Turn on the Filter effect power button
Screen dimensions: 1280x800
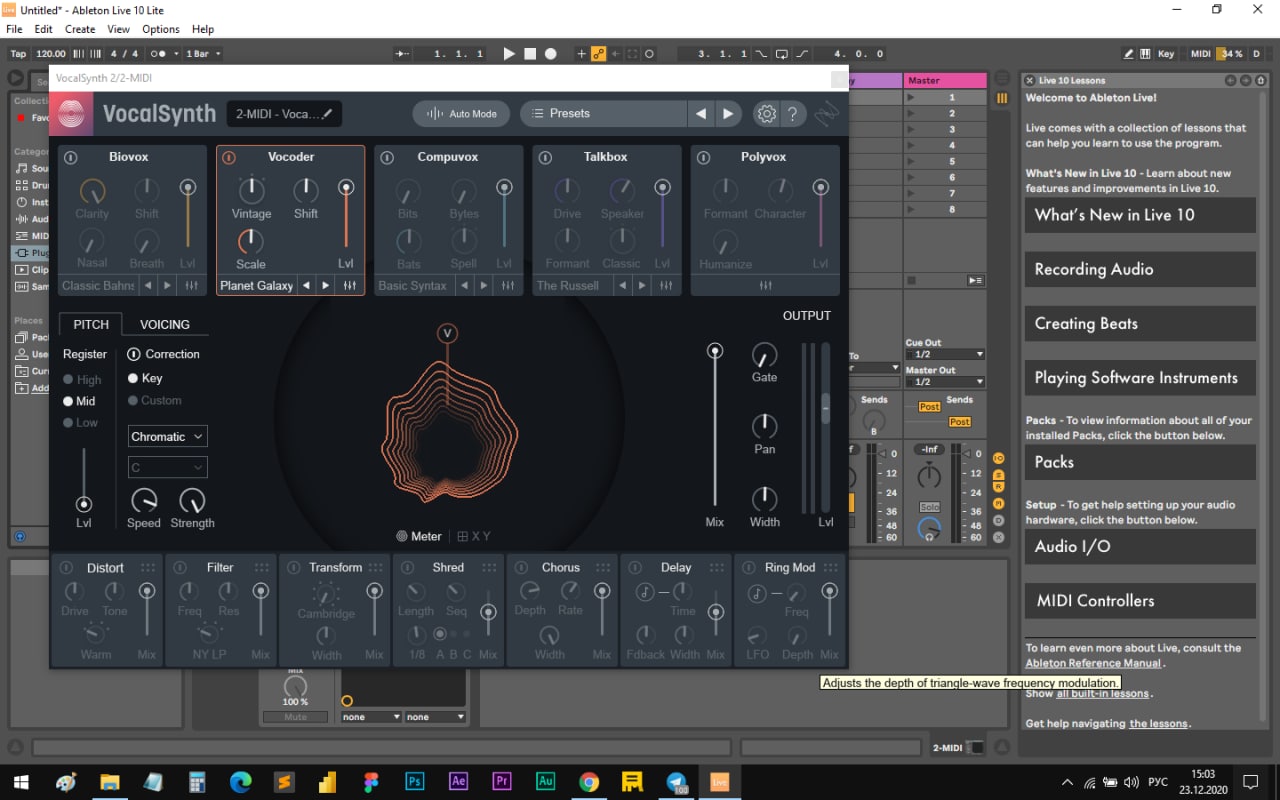(x=179, y=568)
